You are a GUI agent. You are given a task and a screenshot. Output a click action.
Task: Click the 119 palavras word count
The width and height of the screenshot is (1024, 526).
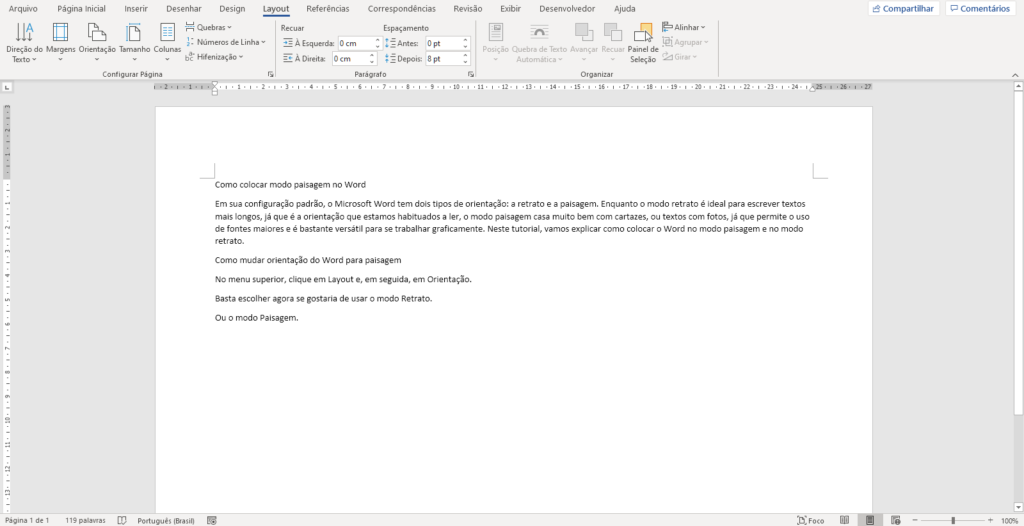point(86,520)
